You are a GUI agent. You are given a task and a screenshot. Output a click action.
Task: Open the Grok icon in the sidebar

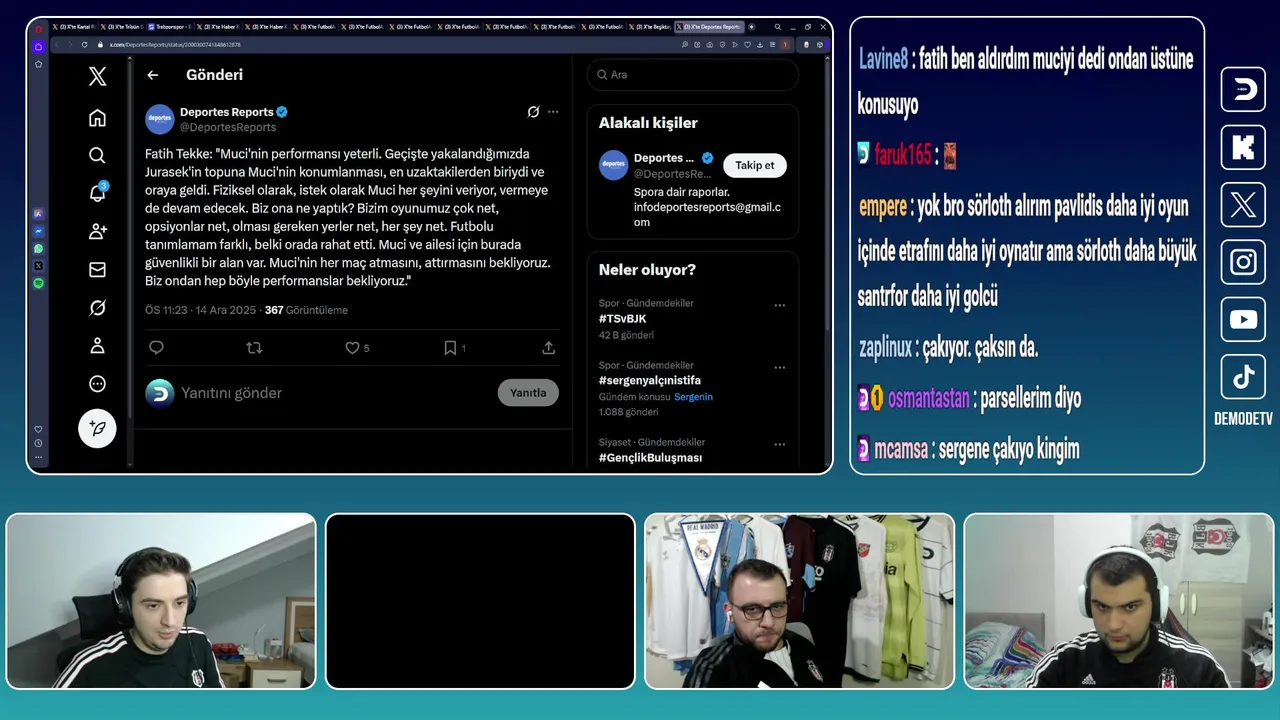coord(97,308)
